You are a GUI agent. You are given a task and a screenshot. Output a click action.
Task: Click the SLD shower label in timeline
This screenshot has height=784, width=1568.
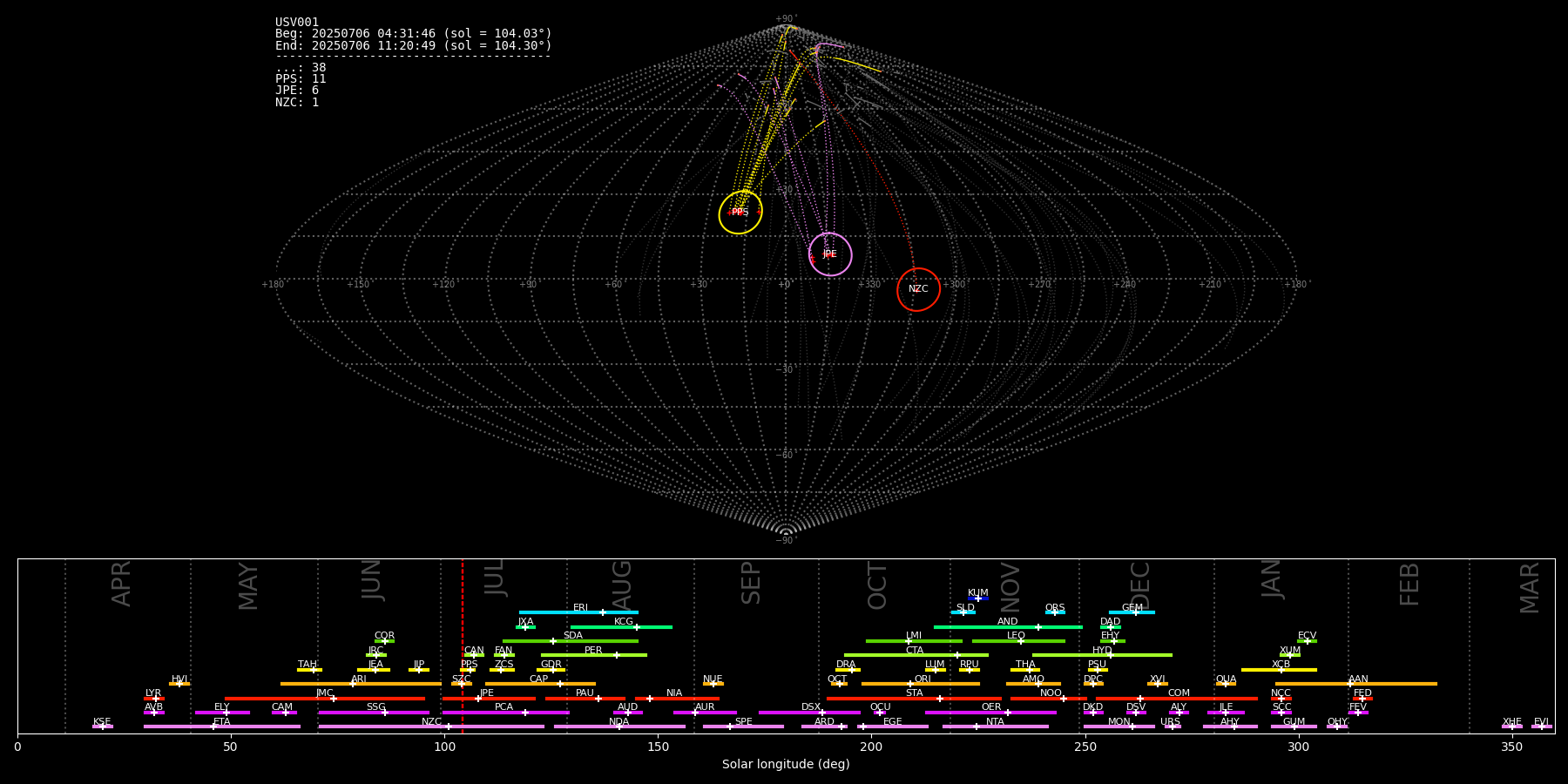click(x=965, y=607)
